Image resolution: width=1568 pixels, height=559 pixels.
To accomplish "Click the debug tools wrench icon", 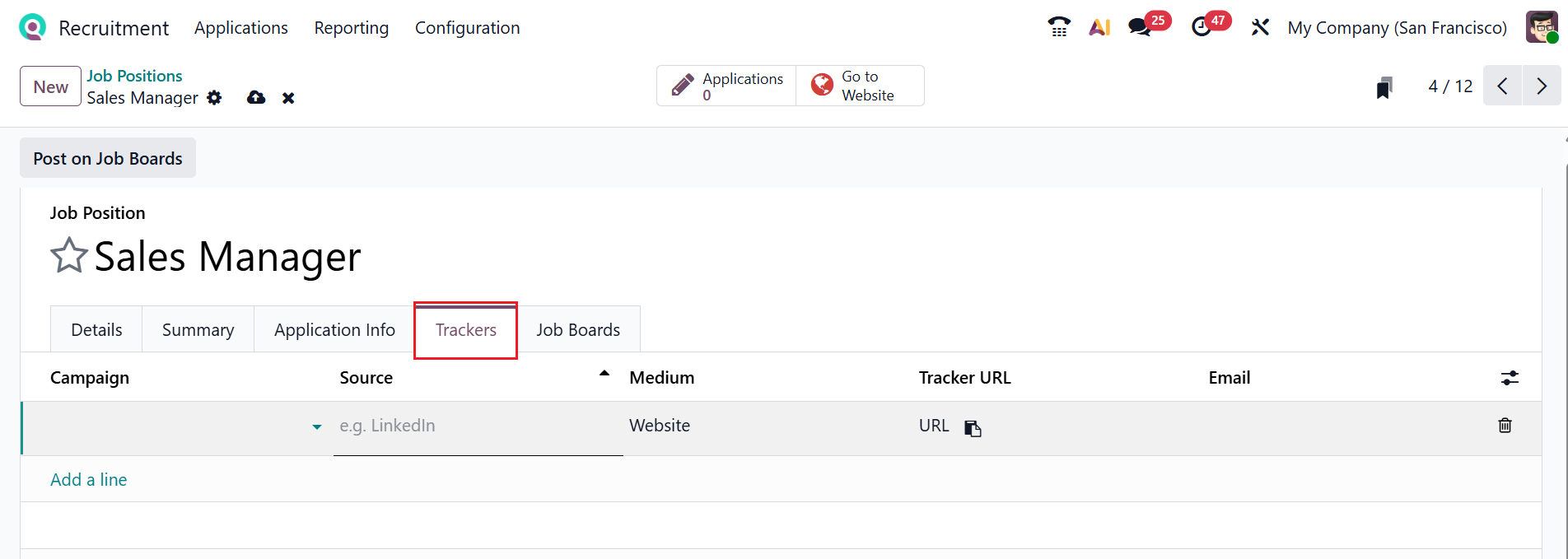I will coord(1260,27).
